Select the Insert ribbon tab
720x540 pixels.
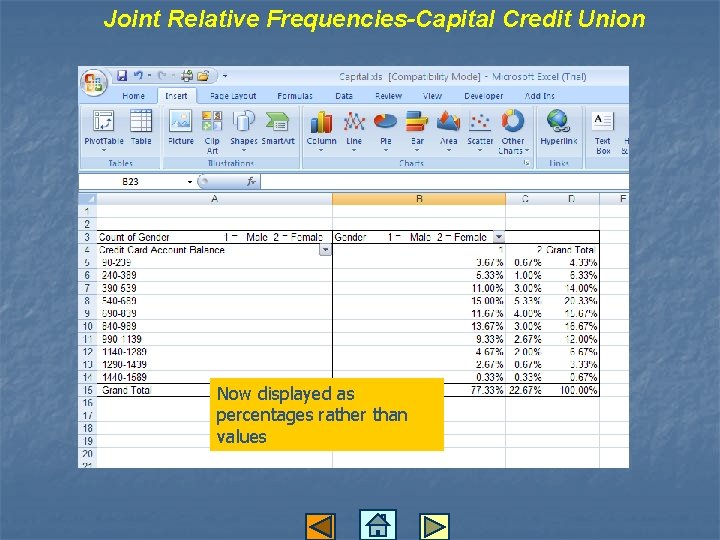click(176, 96)
